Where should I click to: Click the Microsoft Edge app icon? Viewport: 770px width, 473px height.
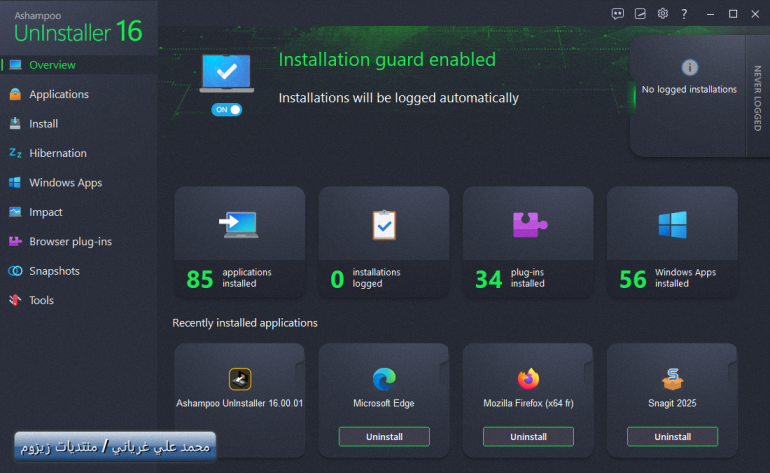[384, 379]
